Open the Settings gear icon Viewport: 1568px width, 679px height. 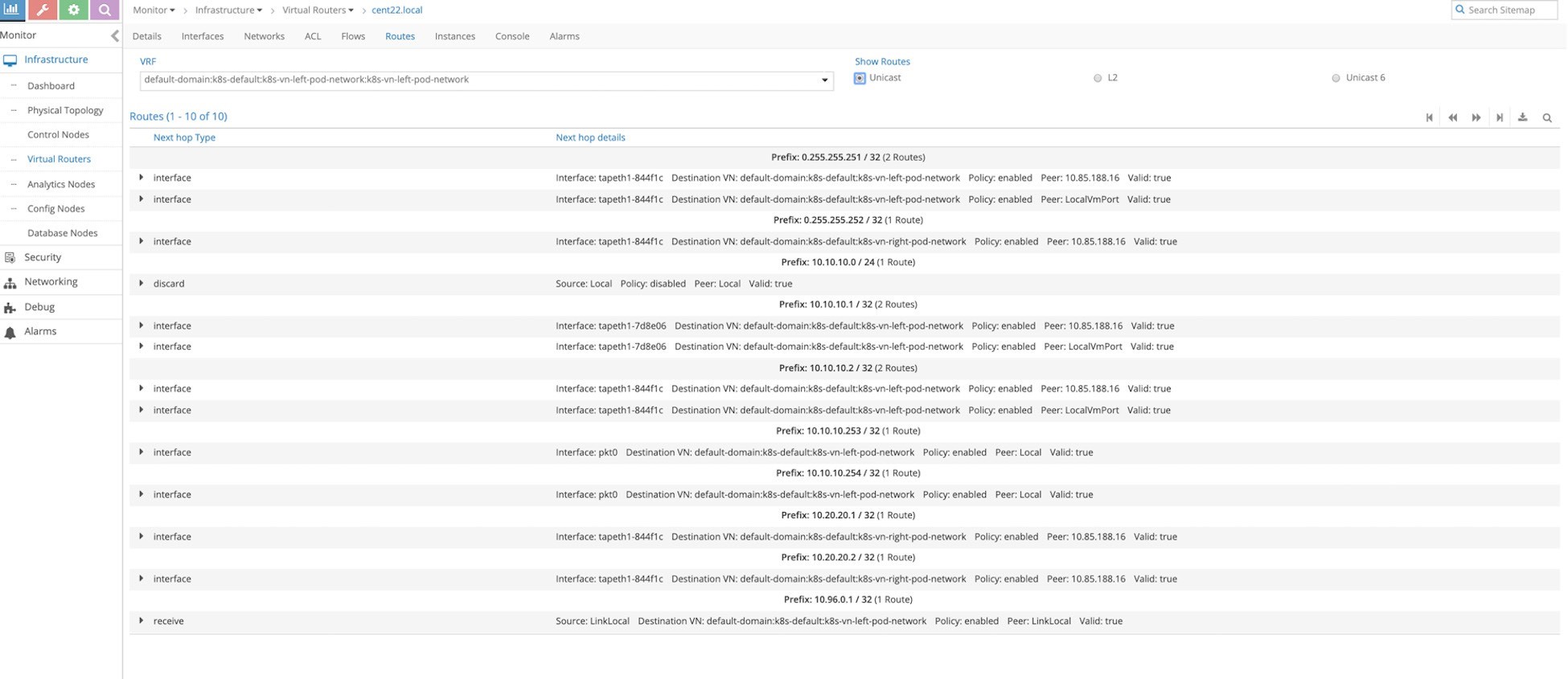[x=73, y=10]
